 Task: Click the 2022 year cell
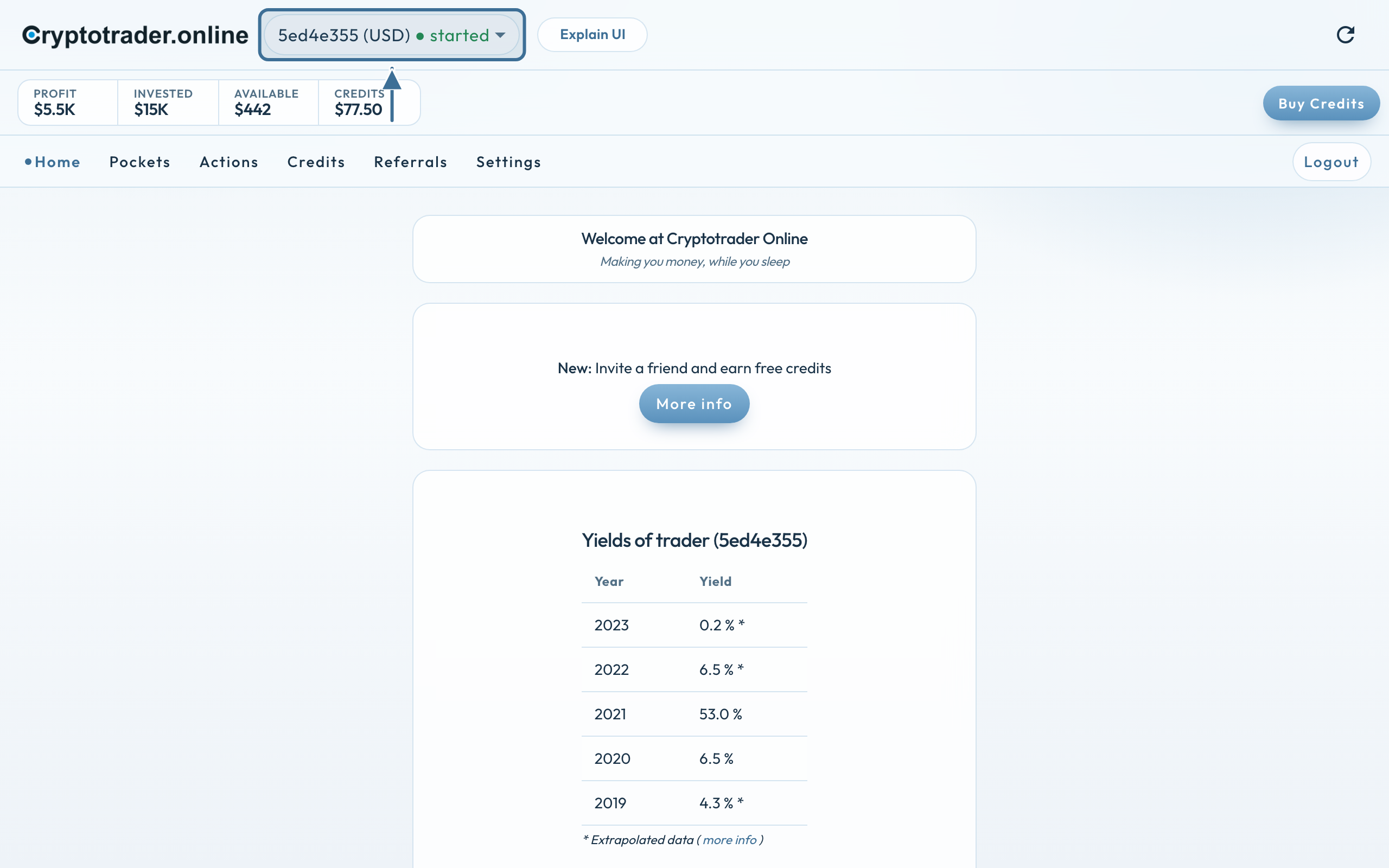tap(611, 670)
